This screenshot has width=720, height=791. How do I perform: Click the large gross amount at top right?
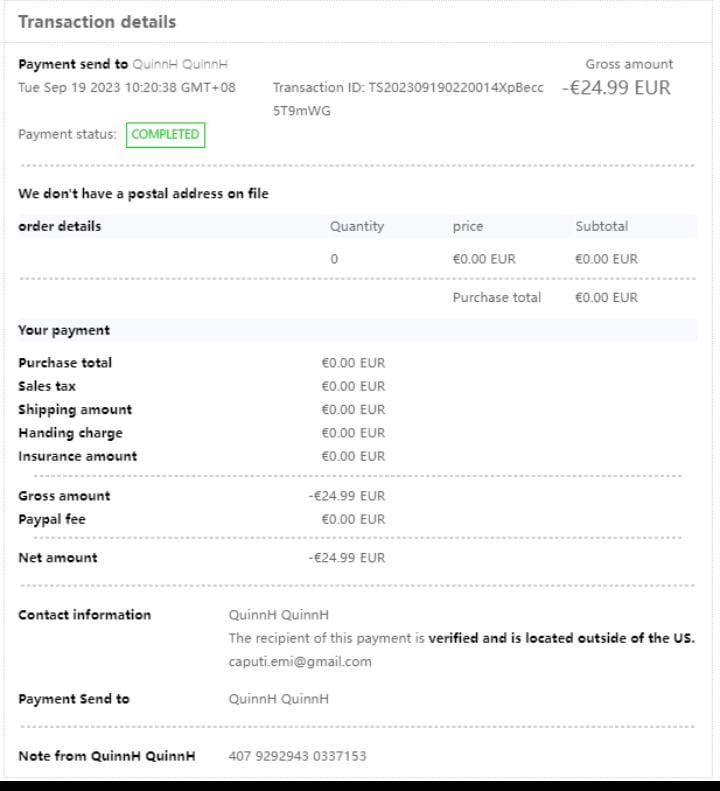pyautogui.click(x=616, y=87)
